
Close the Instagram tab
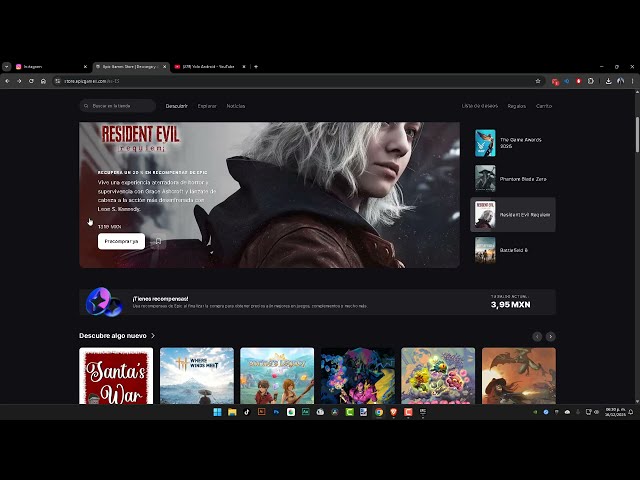85,67
